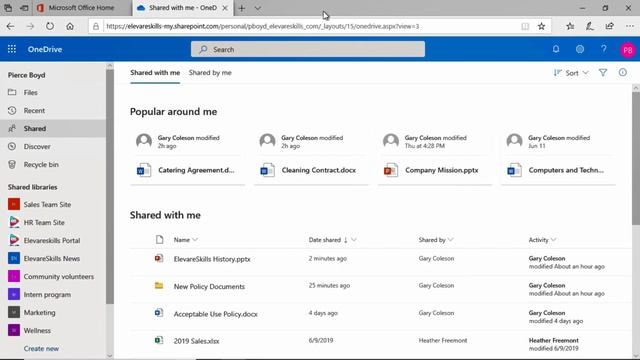This screenshot has height=360, width=640.
Task: Click the main content vertical scrollbar
Action: (x=636, y=158)
